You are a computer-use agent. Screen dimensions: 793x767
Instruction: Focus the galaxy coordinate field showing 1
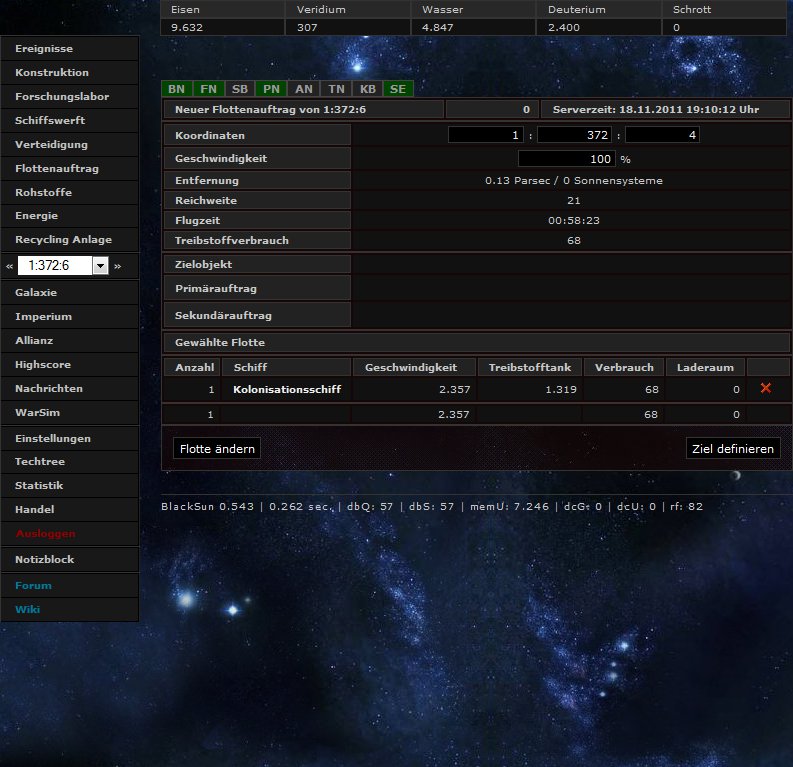(x=486, y=135)
